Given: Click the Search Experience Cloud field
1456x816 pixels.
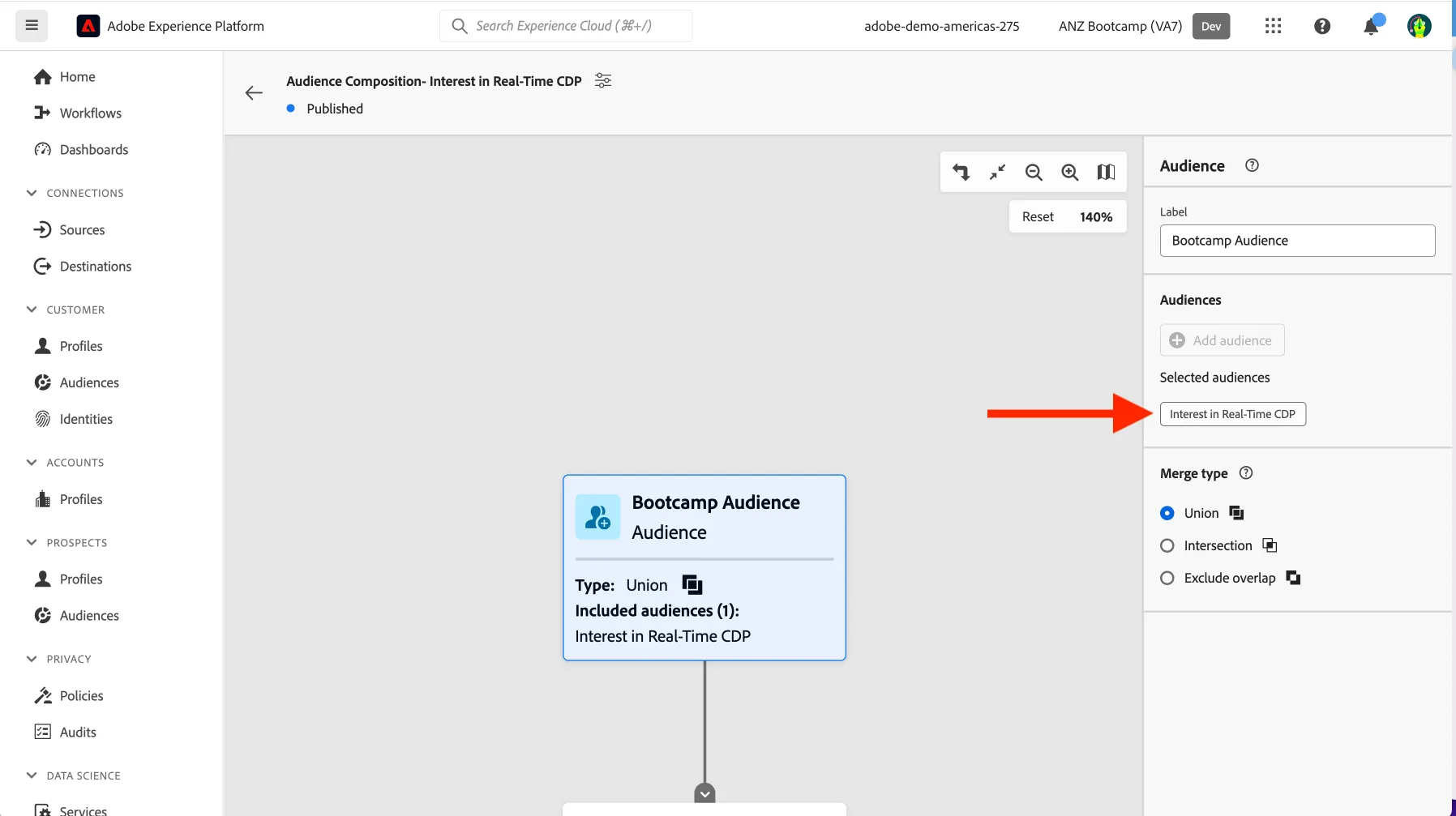Looking at the screenshot, I should click(566, 26).
